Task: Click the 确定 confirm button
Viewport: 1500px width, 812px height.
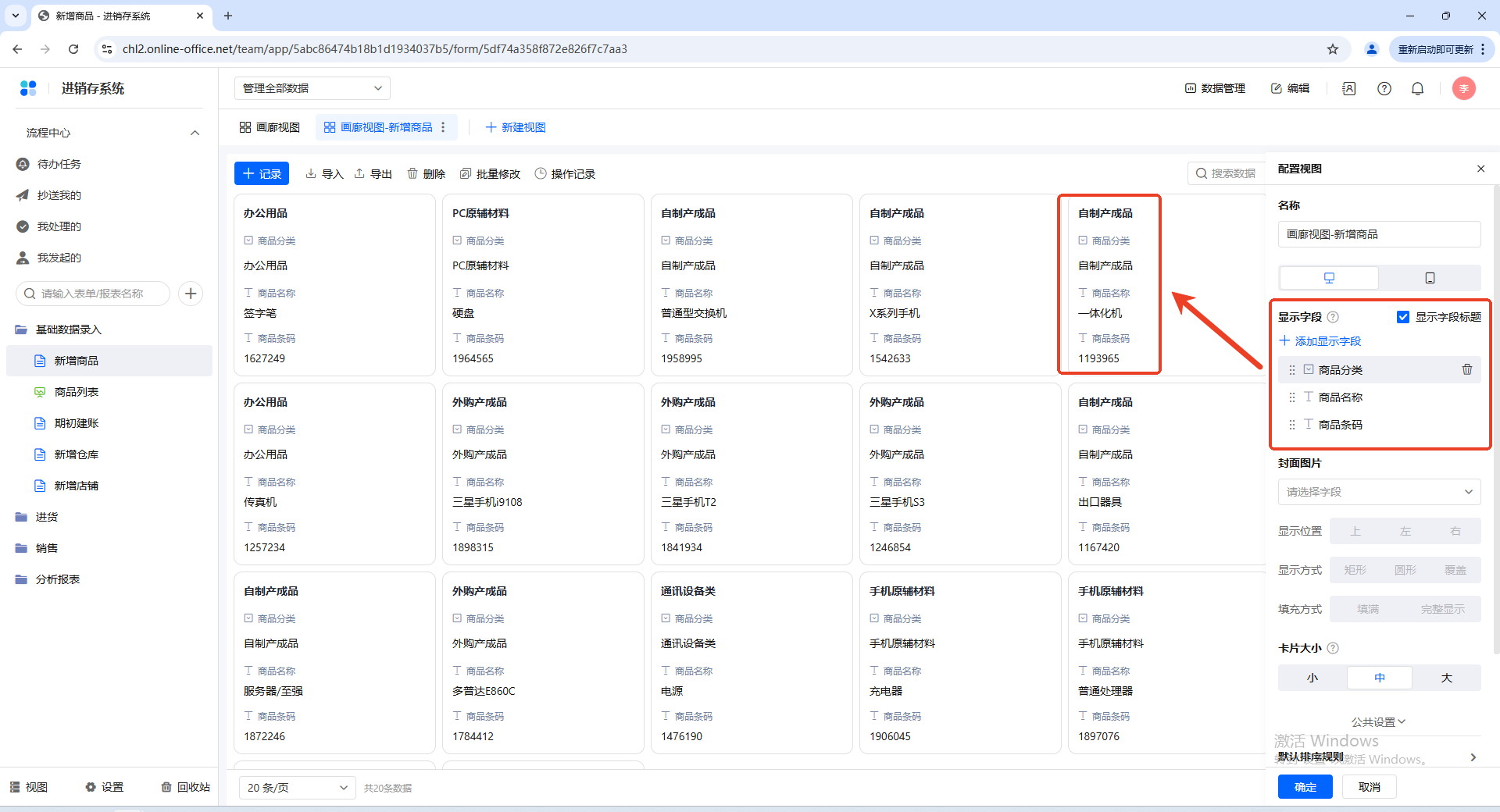Action: 1305,787
